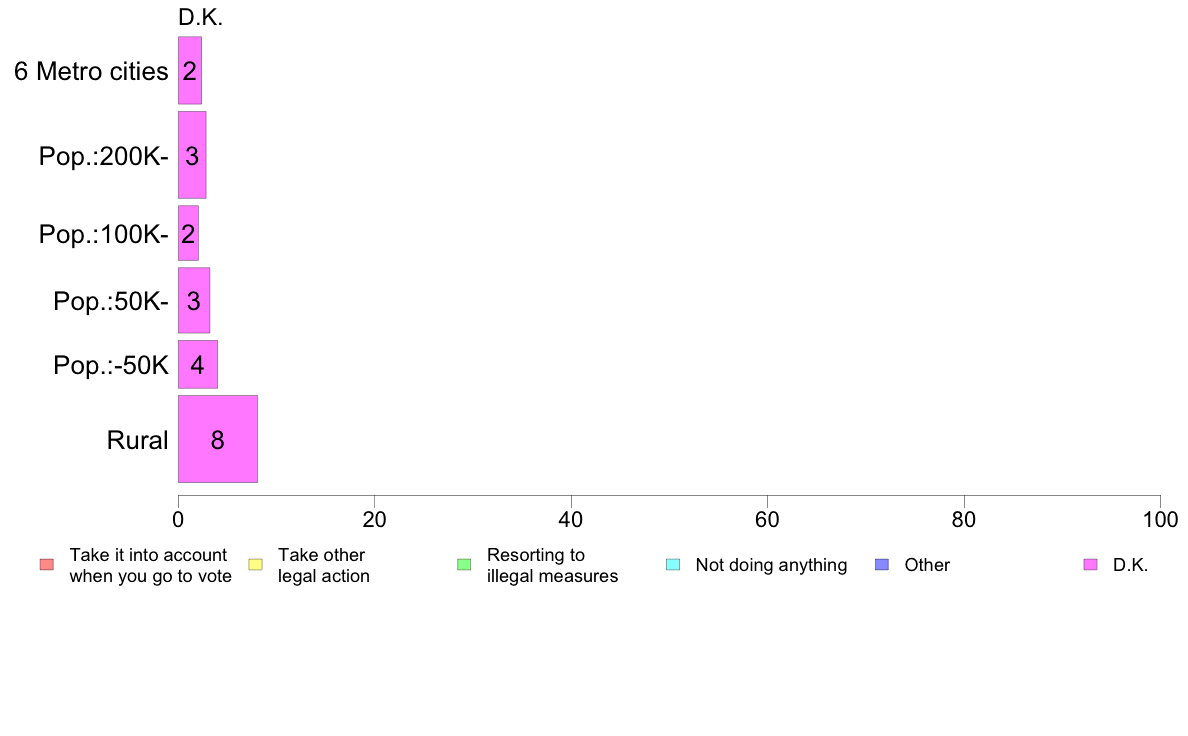The height and width of the screenshot is (736, 1188).
Task: Click the 'Take other legal action' legend text
Action: tap(324, 565)
